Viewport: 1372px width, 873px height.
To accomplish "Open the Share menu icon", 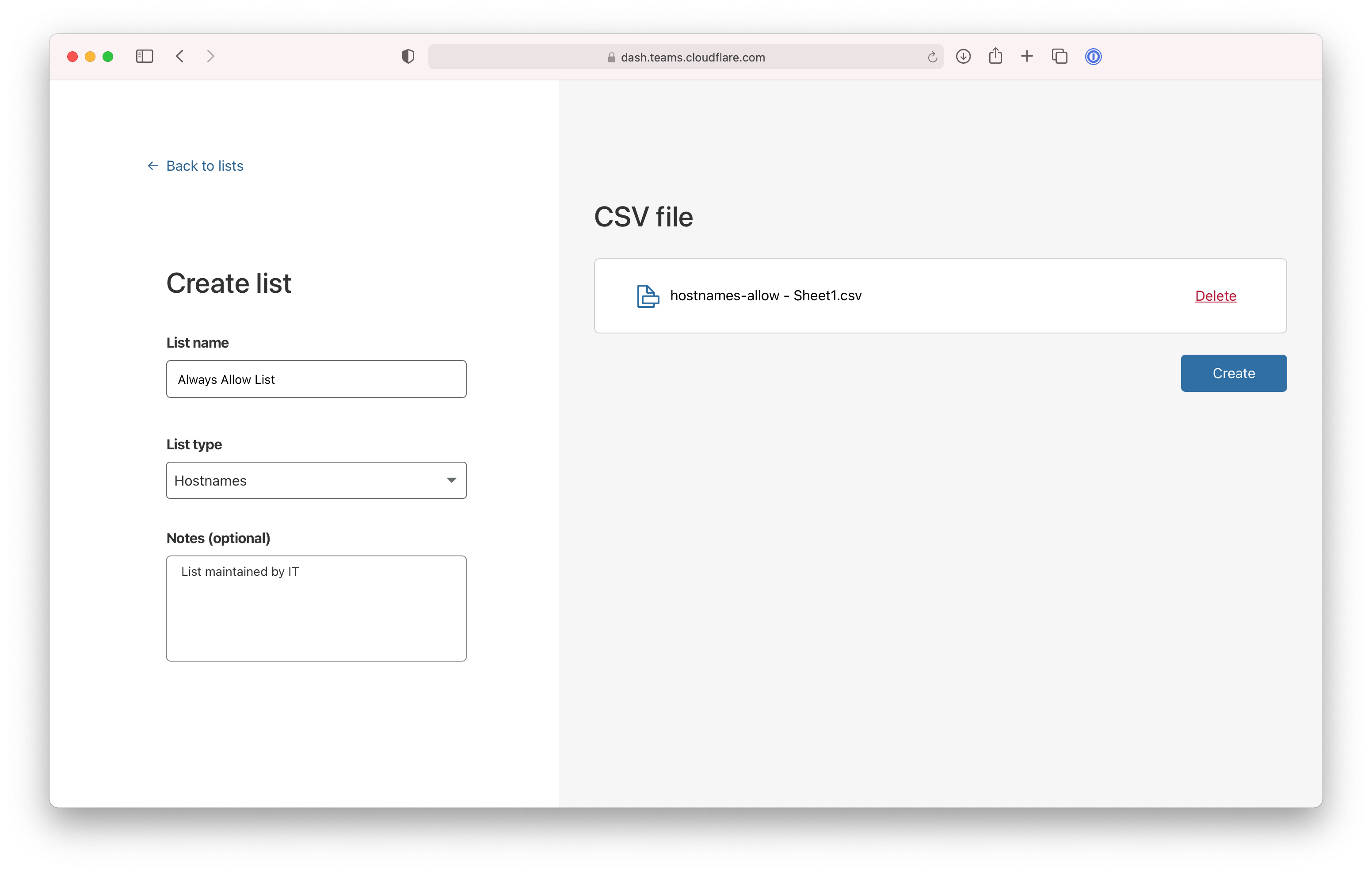I will coord(995,56).
